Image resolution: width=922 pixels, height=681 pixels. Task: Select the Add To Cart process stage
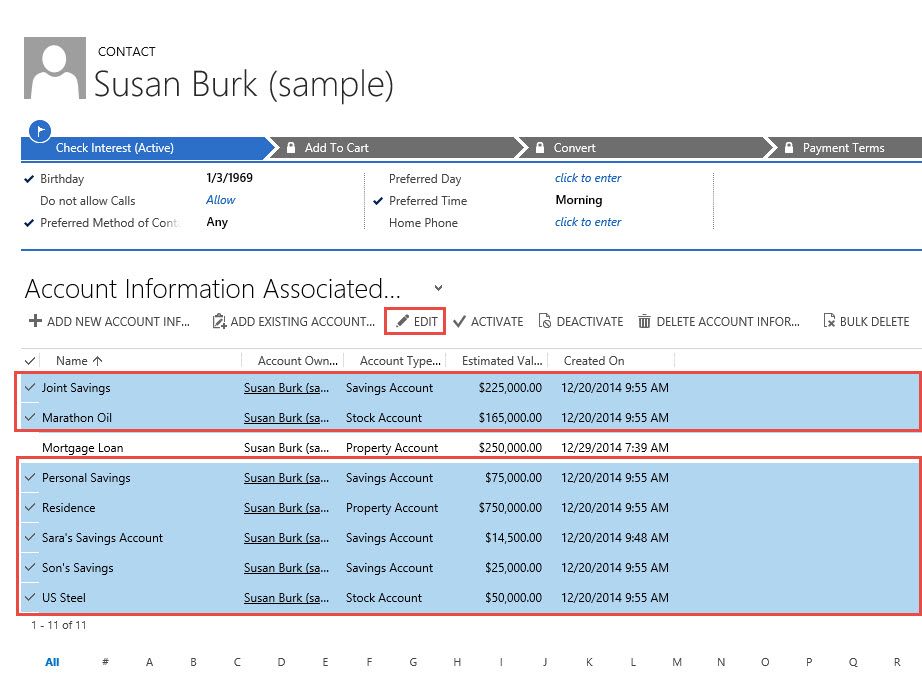coord(336,148)
